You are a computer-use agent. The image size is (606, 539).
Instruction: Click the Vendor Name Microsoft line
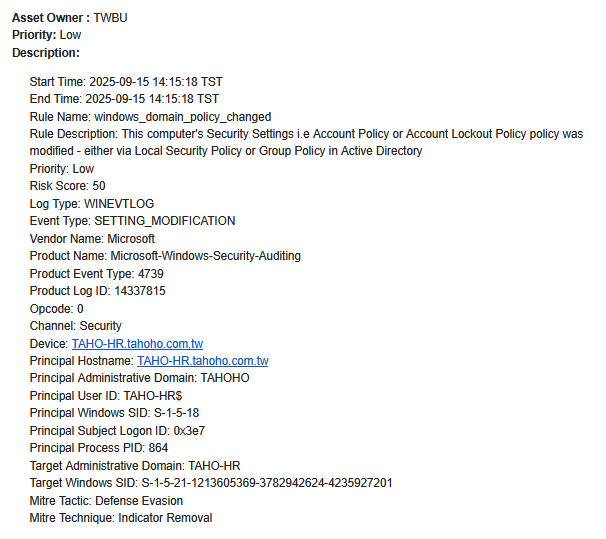tap(92, 239)
